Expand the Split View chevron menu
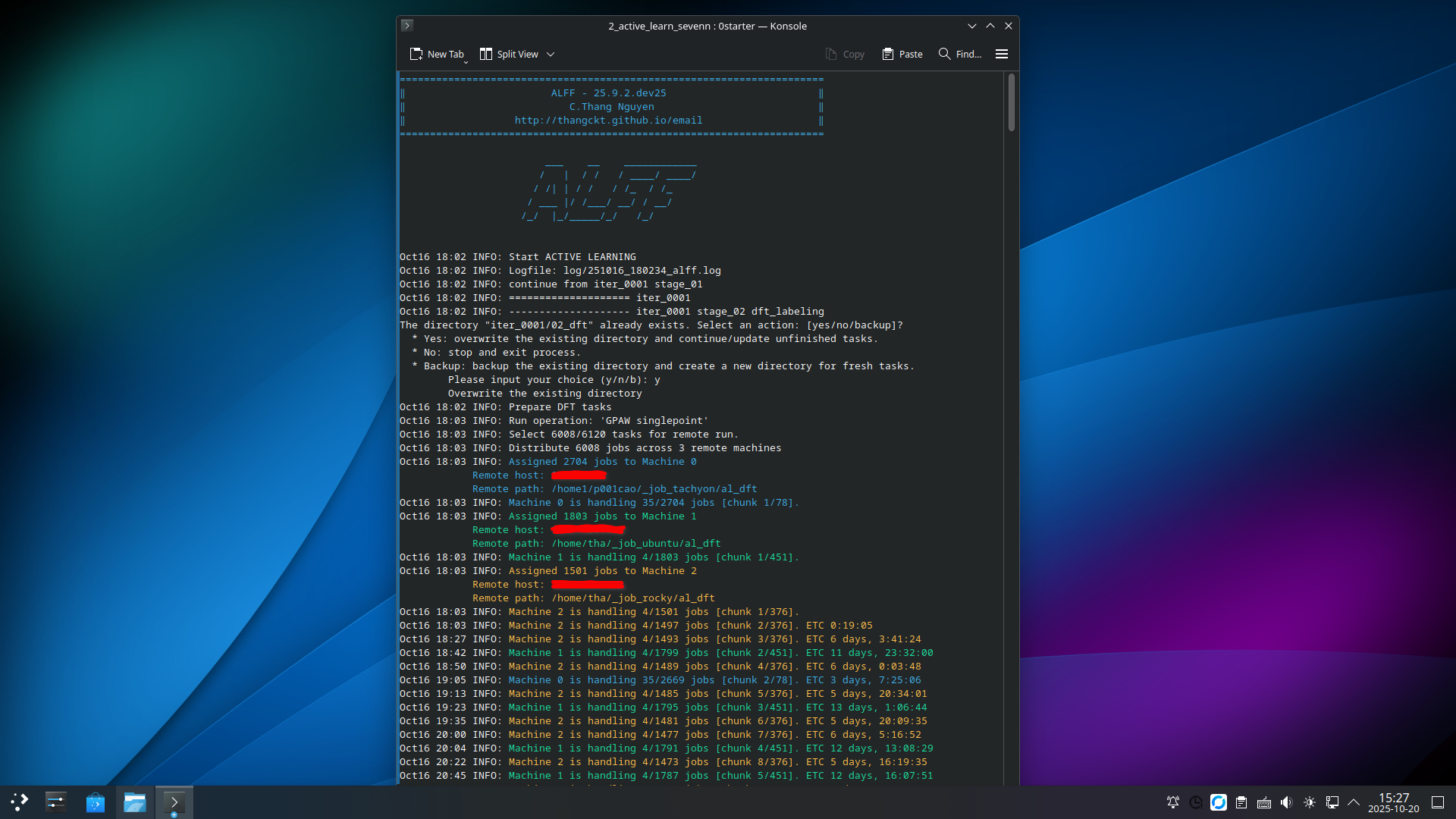Viewport: 1456px width, 819px height. [551, 54]
